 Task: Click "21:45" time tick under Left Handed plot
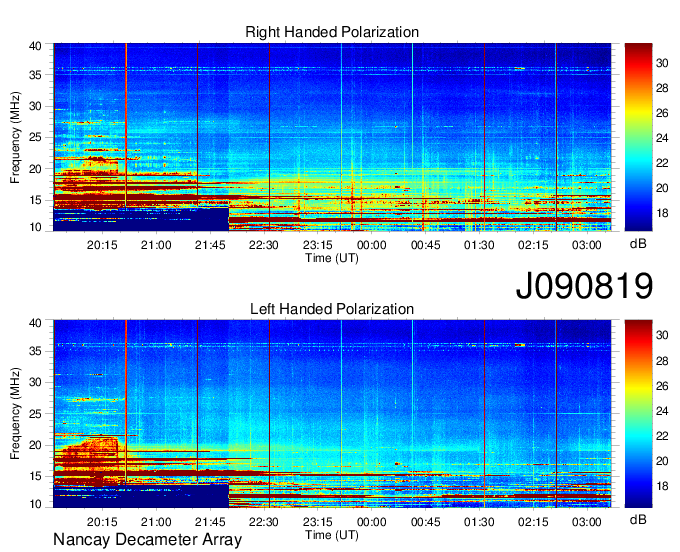tap(210, 522)
